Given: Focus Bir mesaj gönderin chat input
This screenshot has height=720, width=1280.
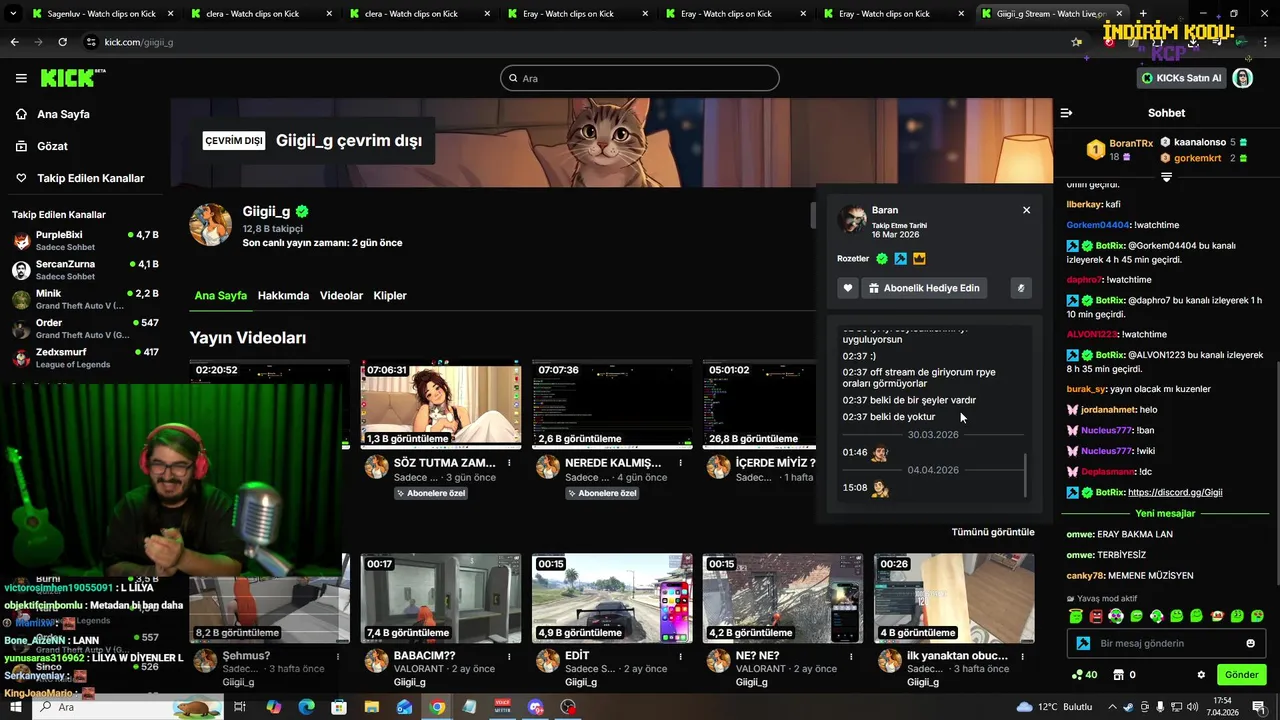Looking at the screenshot, I should point(1167,643).
